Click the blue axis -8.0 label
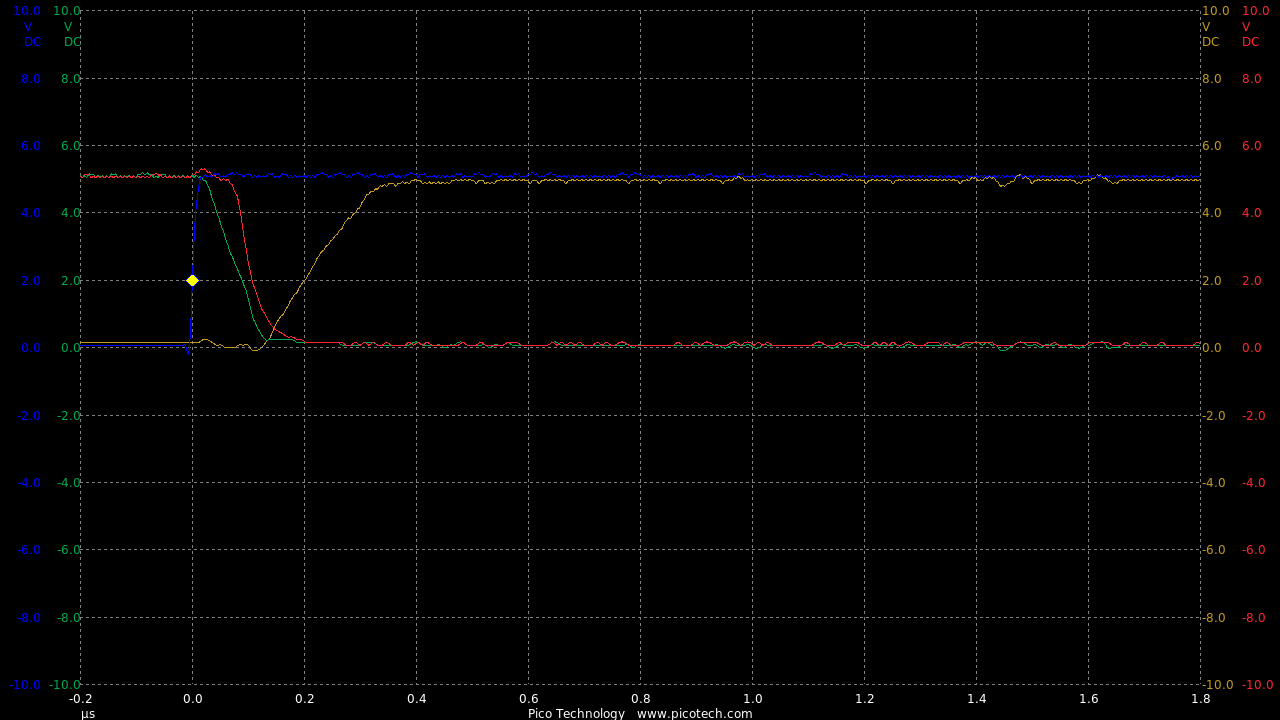This screenshot has height=720, width=1280. click(x=29, y=618)
